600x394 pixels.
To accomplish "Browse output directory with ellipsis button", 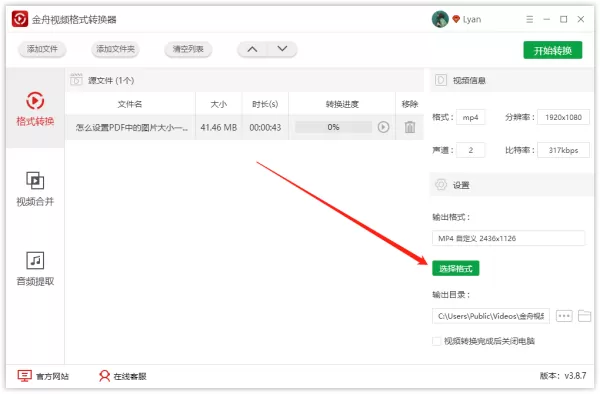I will tap(564, 316).
